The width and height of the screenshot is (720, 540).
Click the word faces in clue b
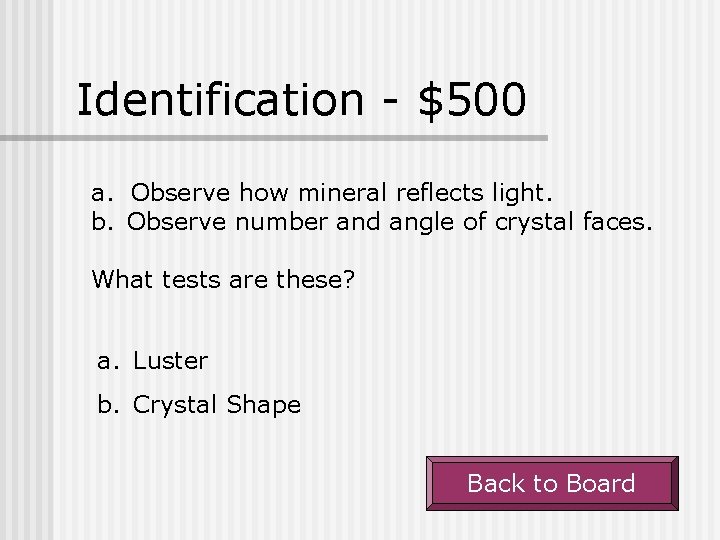(x=615, y=222)
